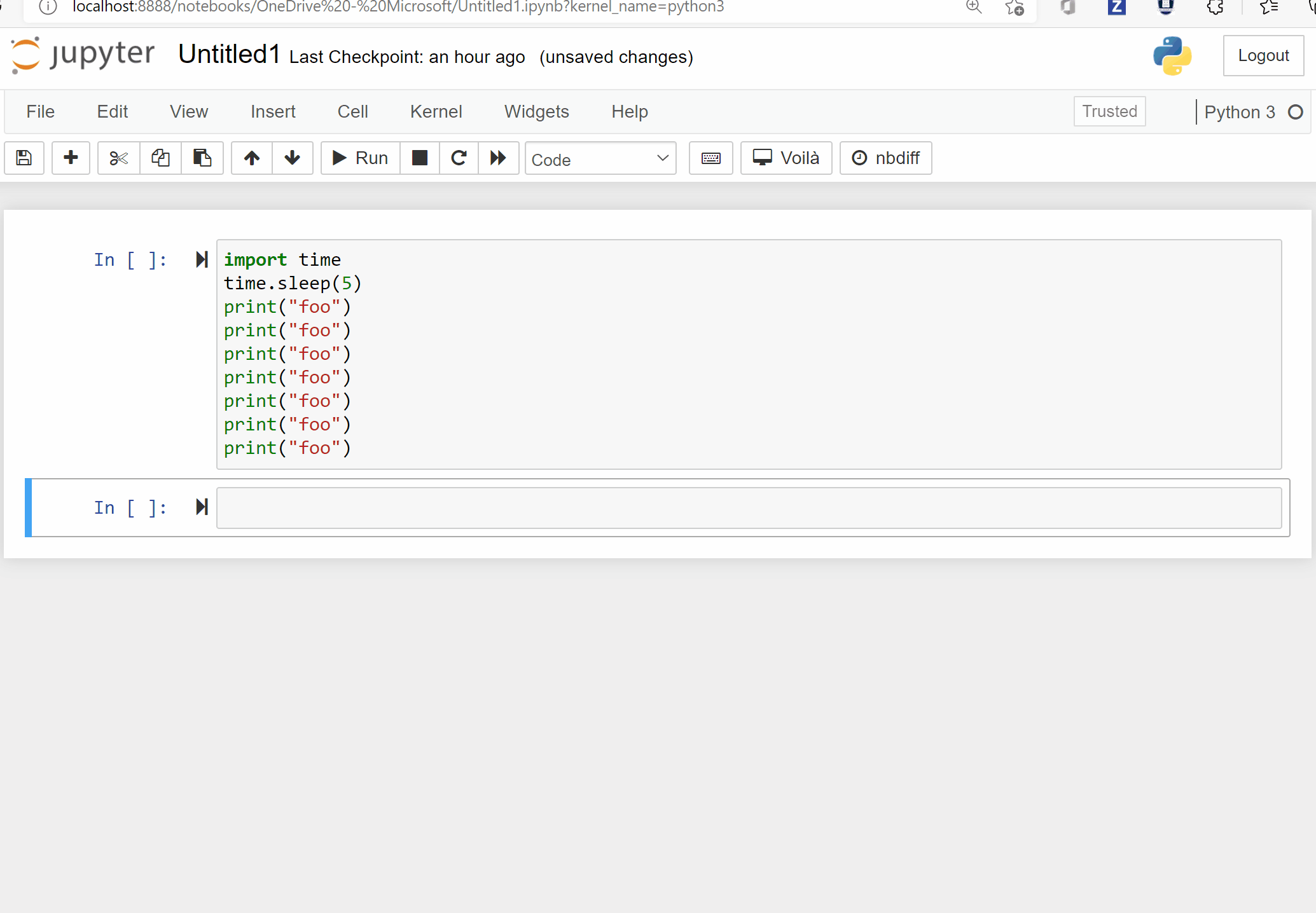Open the cell type dropdown showing Code
Viewport: 1316px width, 913px height.
click(600, 158)
